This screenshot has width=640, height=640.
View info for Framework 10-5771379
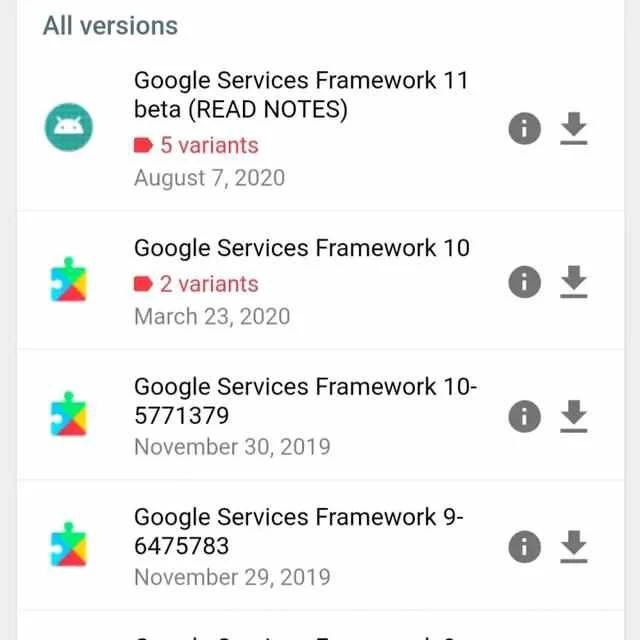pyautogui.click(x=524, y=416)
